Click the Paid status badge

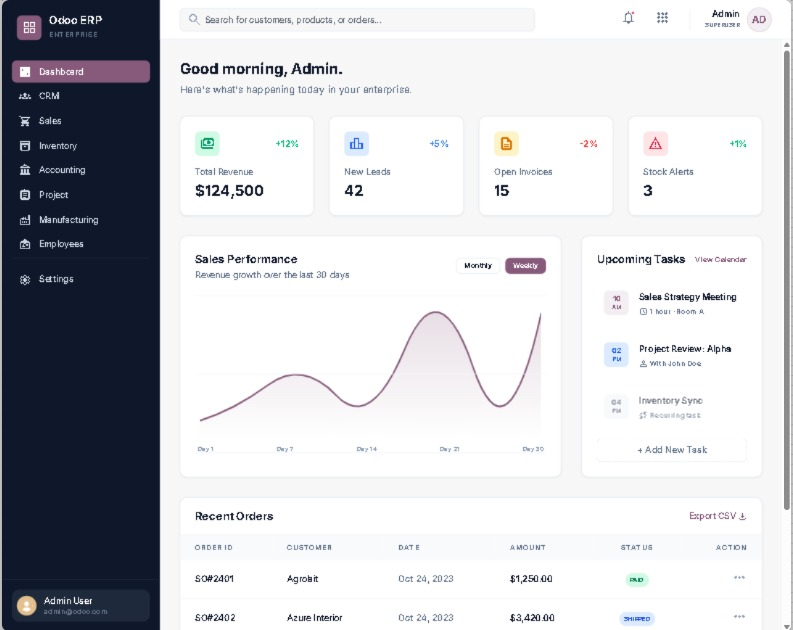(x=636, y=579)
